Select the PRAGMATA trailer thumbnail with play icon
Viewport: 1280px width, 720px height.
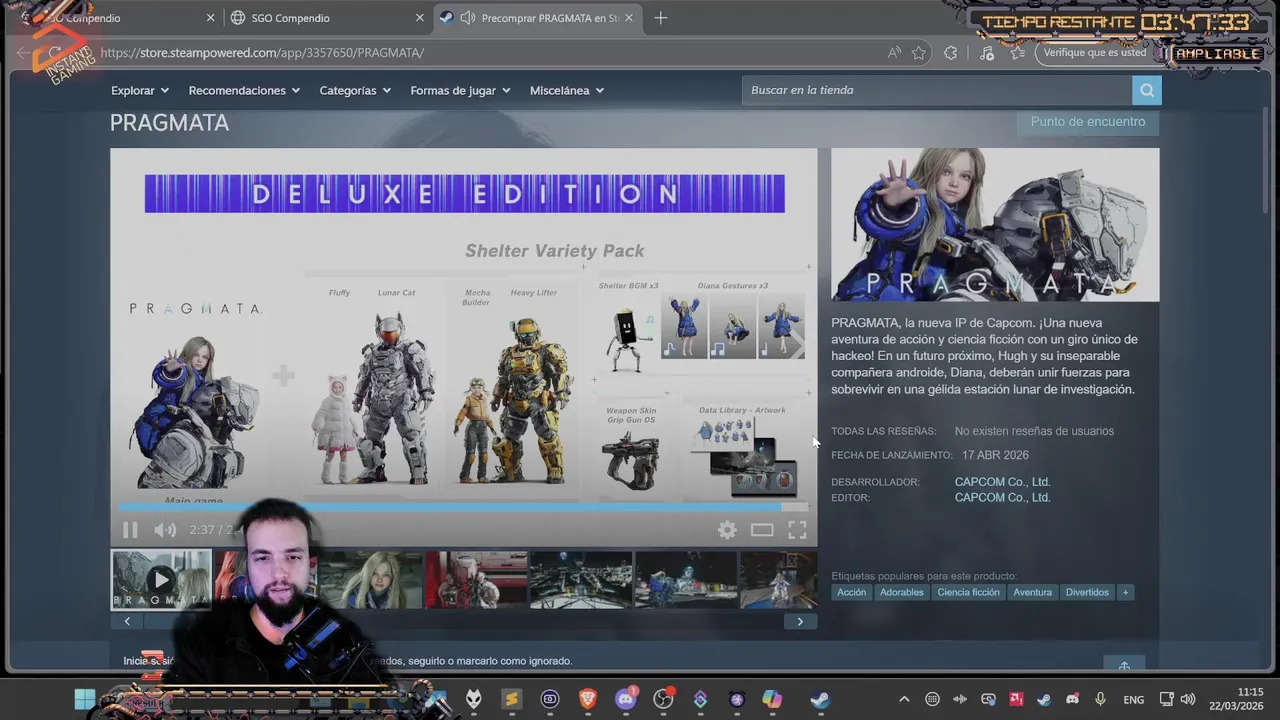(x=161, y=580)
